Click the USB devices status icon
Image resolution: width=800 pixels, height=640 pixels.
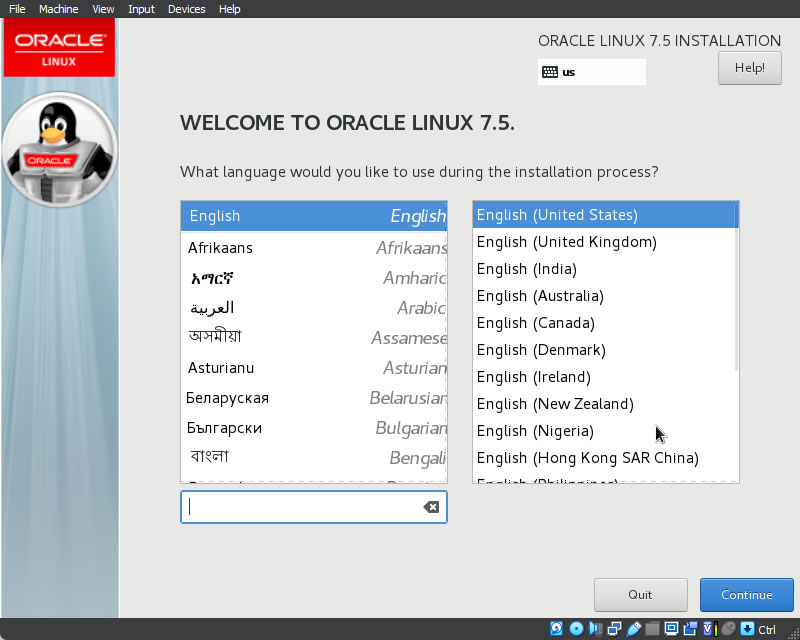click(633, 628)
